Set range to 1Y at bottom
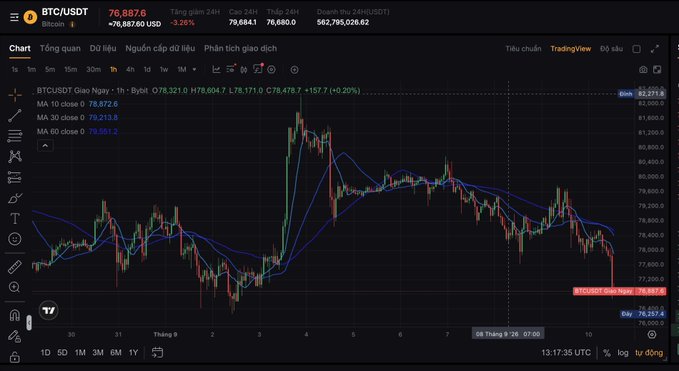This screenshot has width=679, height=371. pos(133,353)
